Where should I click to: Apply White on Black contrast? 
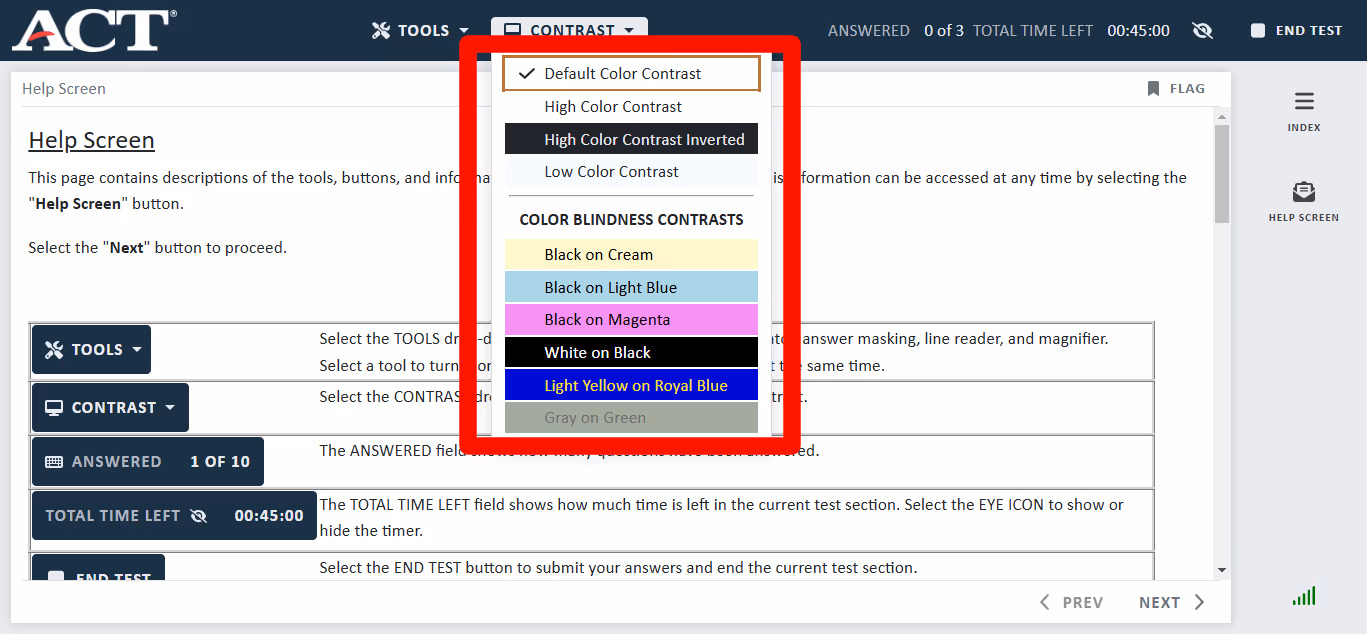(x=631, y=352)
